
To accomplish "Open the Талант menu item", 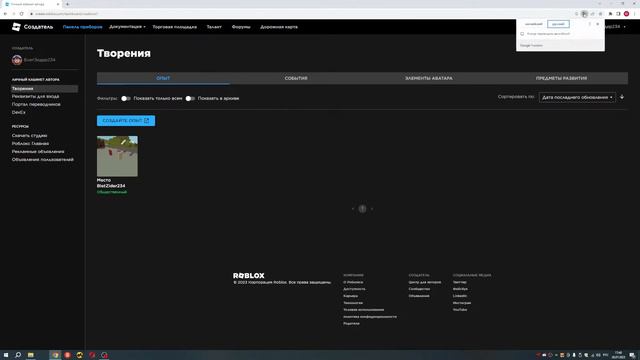I will coord(214,27).
